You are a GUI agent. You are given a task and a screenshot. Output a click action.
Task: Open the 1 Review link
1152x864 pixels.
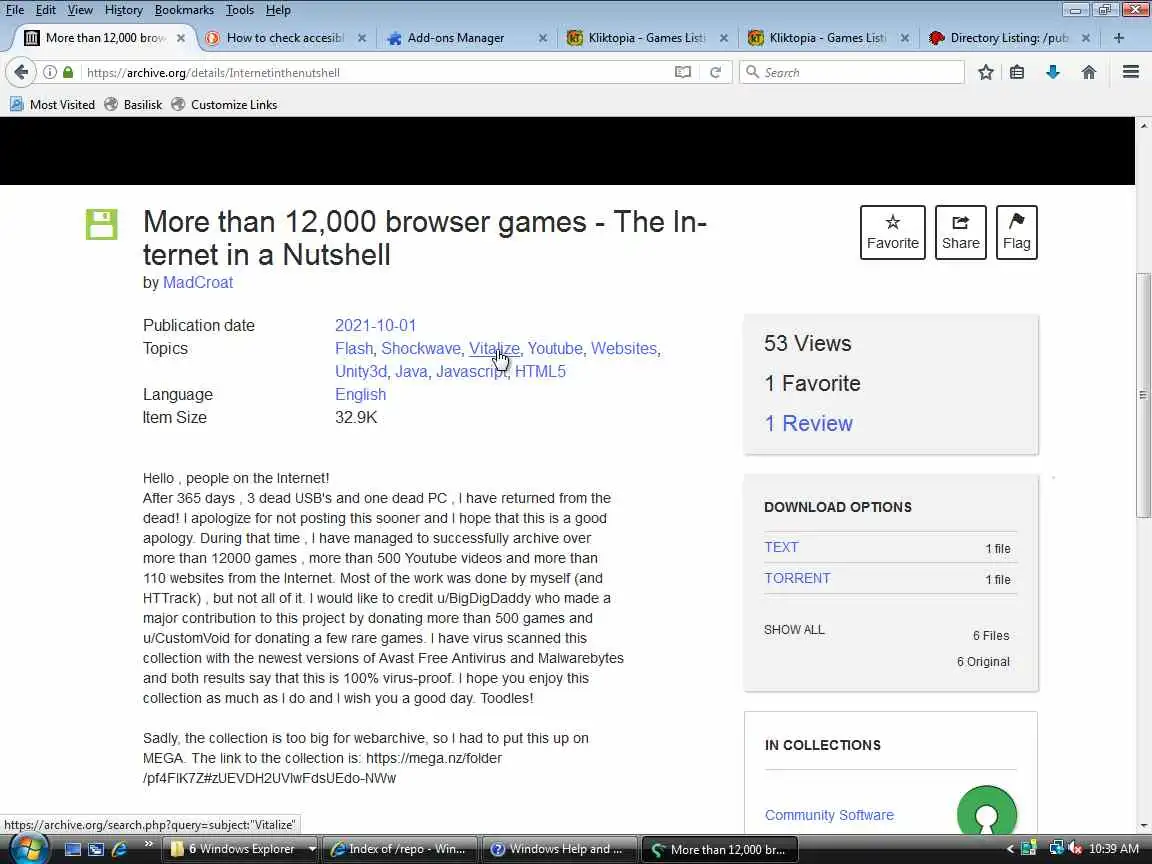pyautogui.click(x=808, y=423)
